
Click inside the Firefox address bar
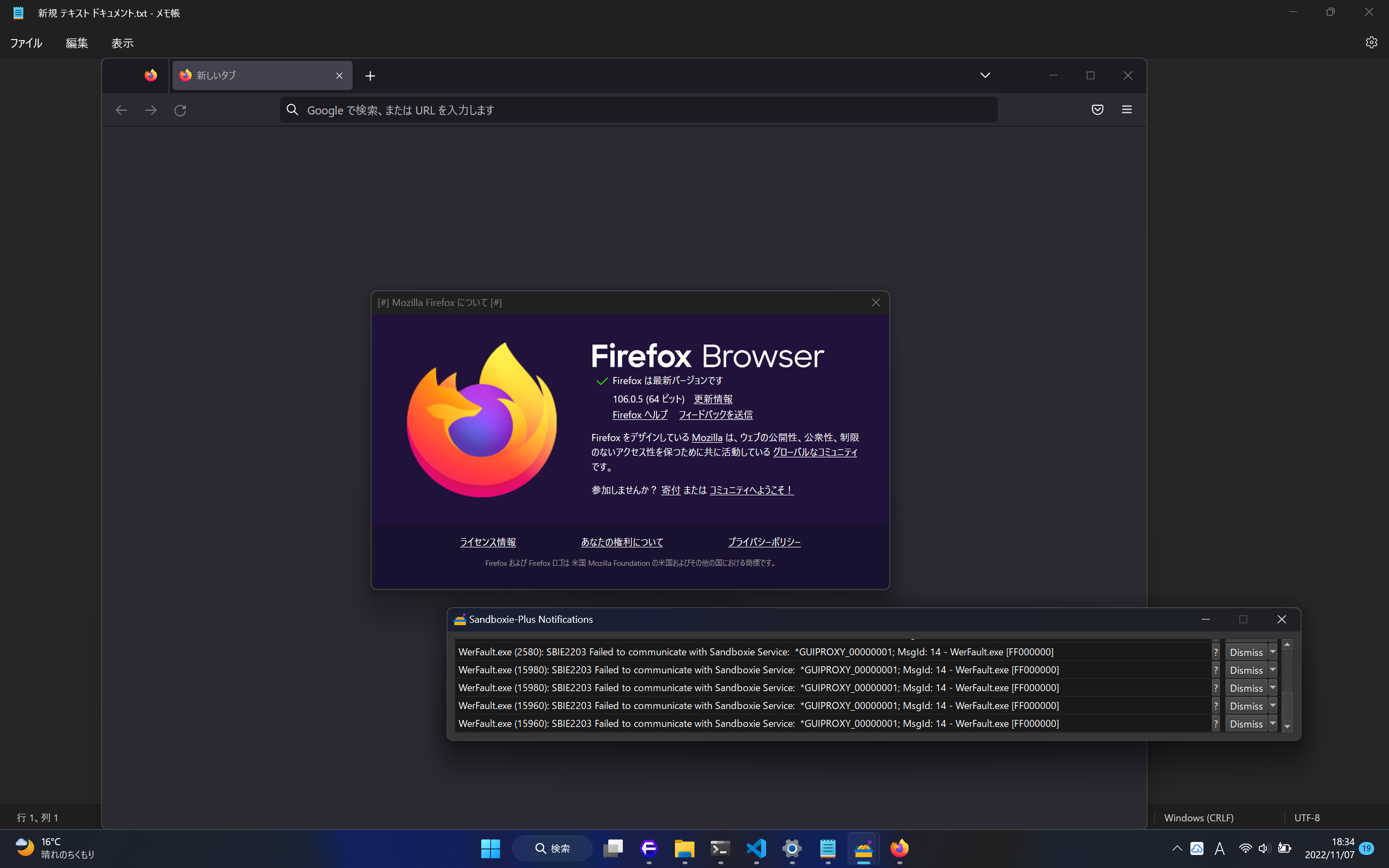point(632,110)
